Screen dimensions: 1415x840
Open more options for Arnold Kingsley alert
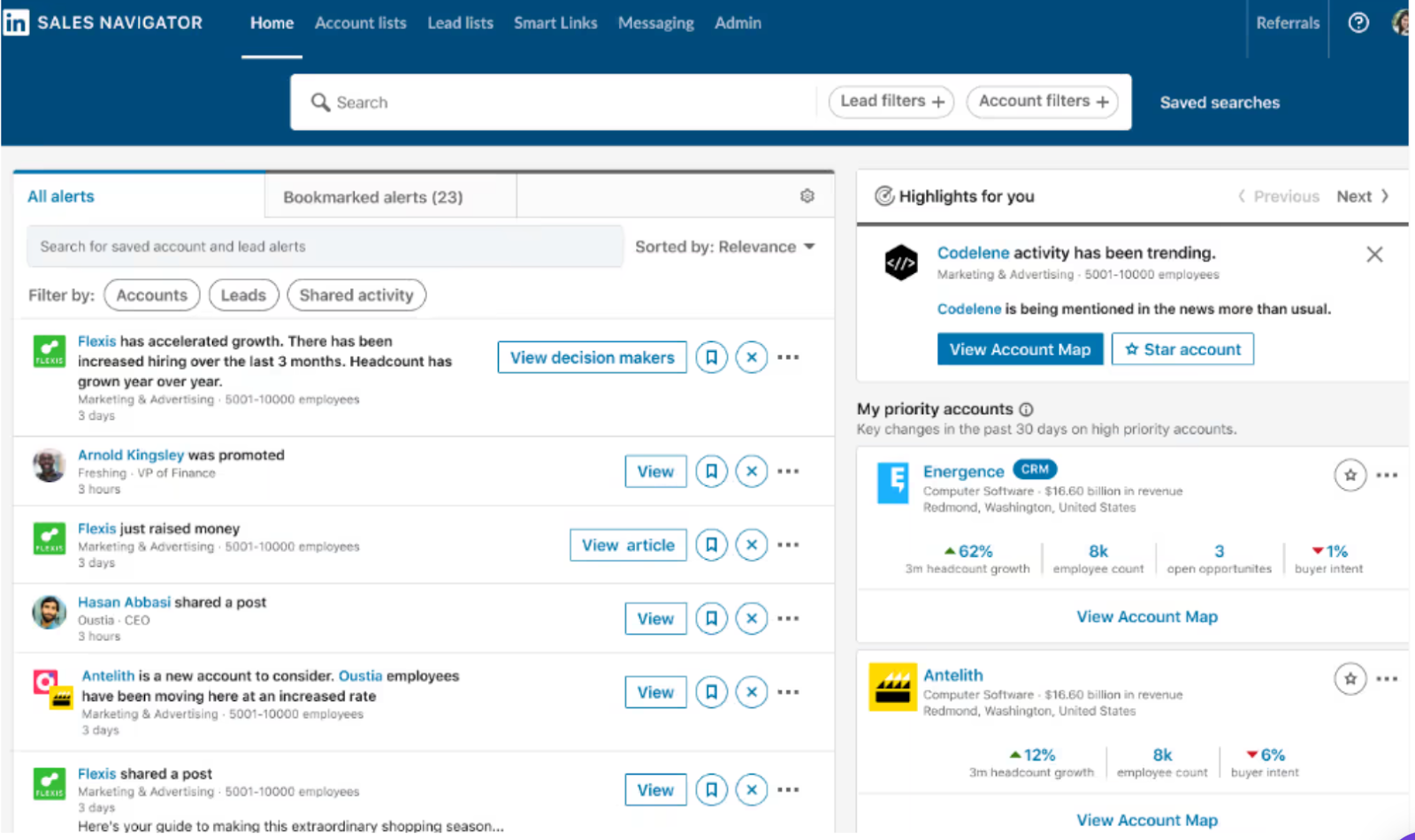pyautogui.click(x=788, y=471)
